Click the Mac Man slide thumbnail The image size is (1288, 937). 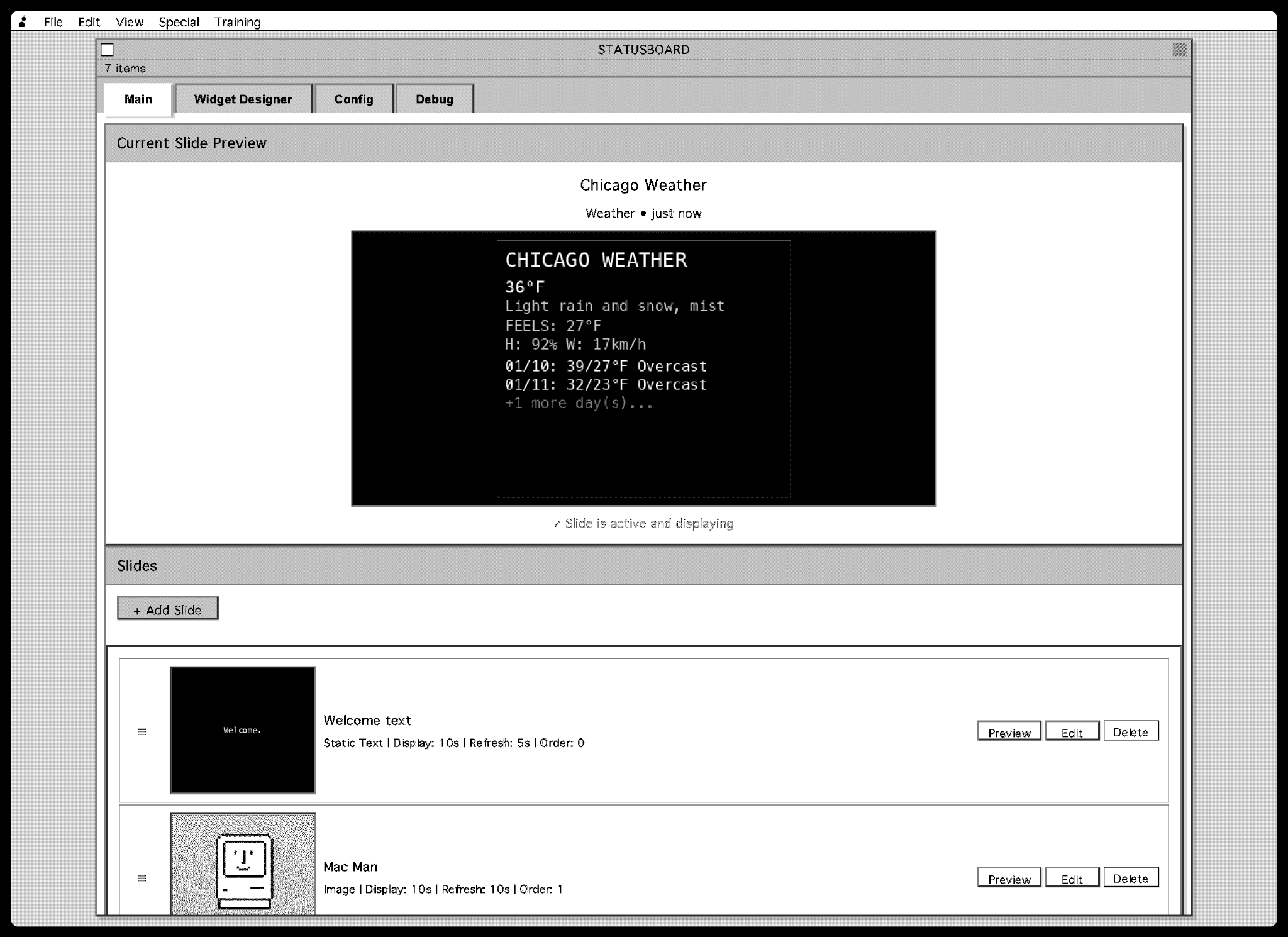point(243,863)
